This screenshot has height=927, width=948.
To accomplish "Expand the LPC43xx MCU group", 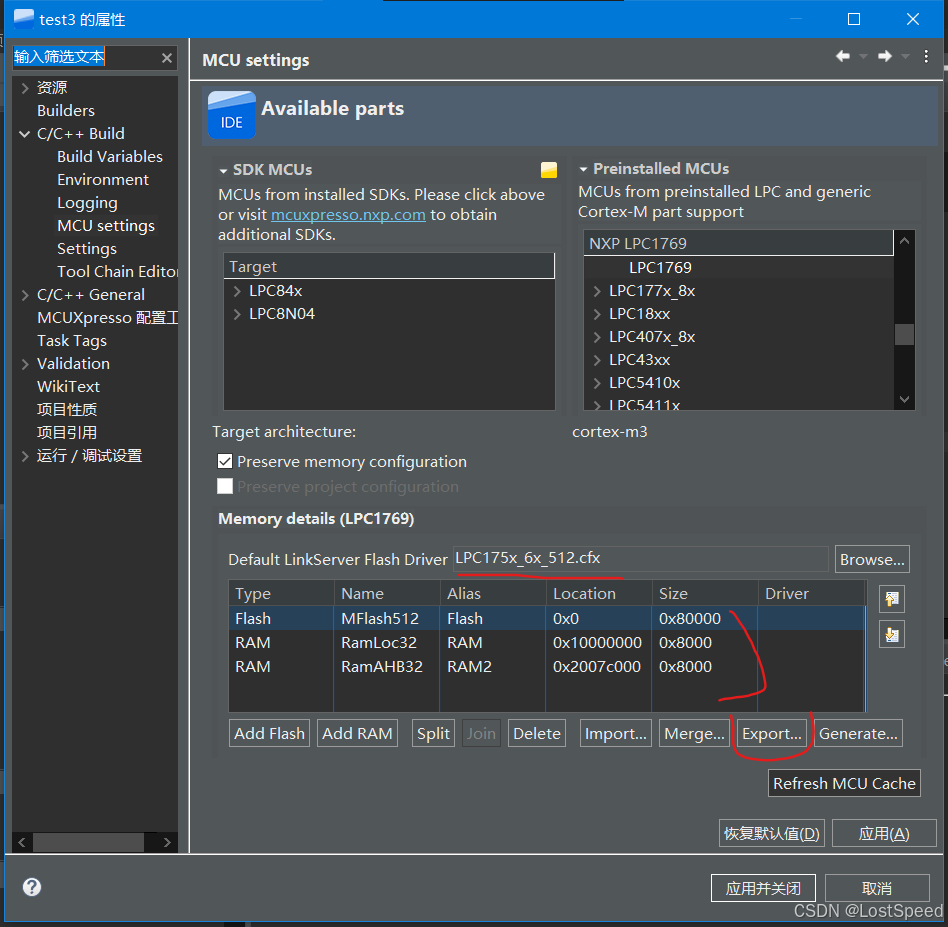I will (x=597, y=360).
